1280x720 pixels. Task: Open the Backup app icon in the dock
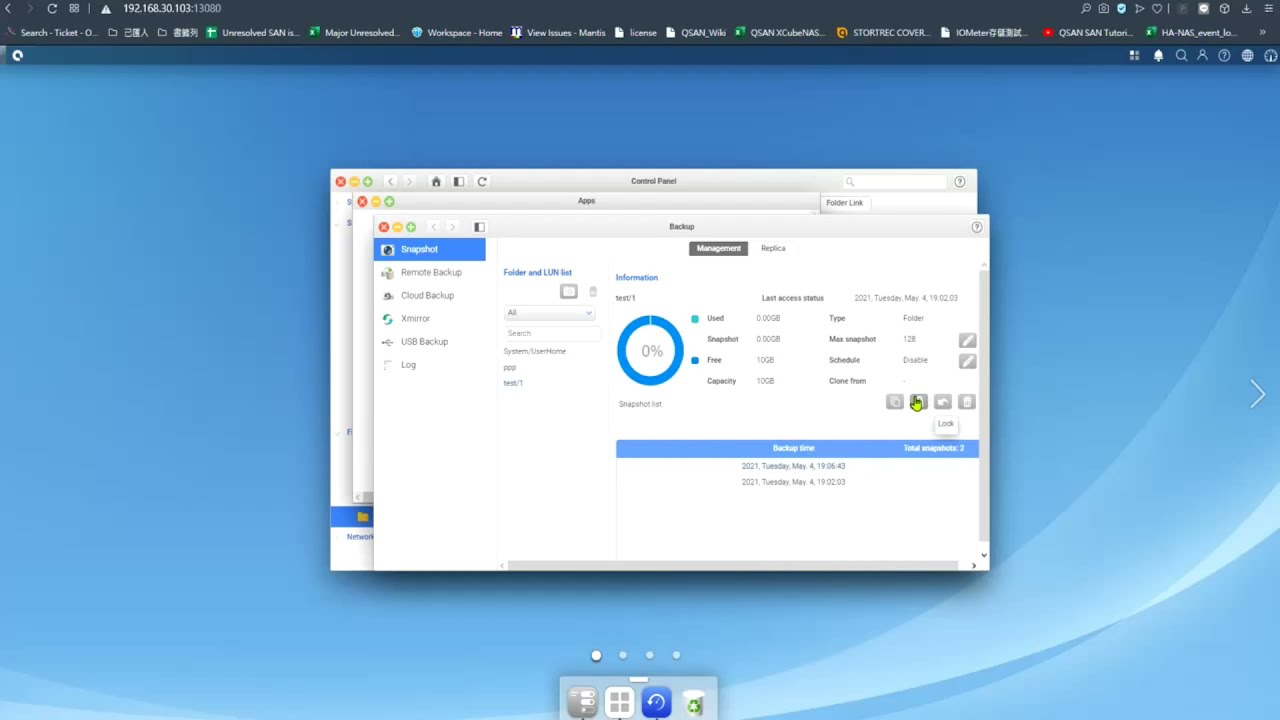coord(656,702)
